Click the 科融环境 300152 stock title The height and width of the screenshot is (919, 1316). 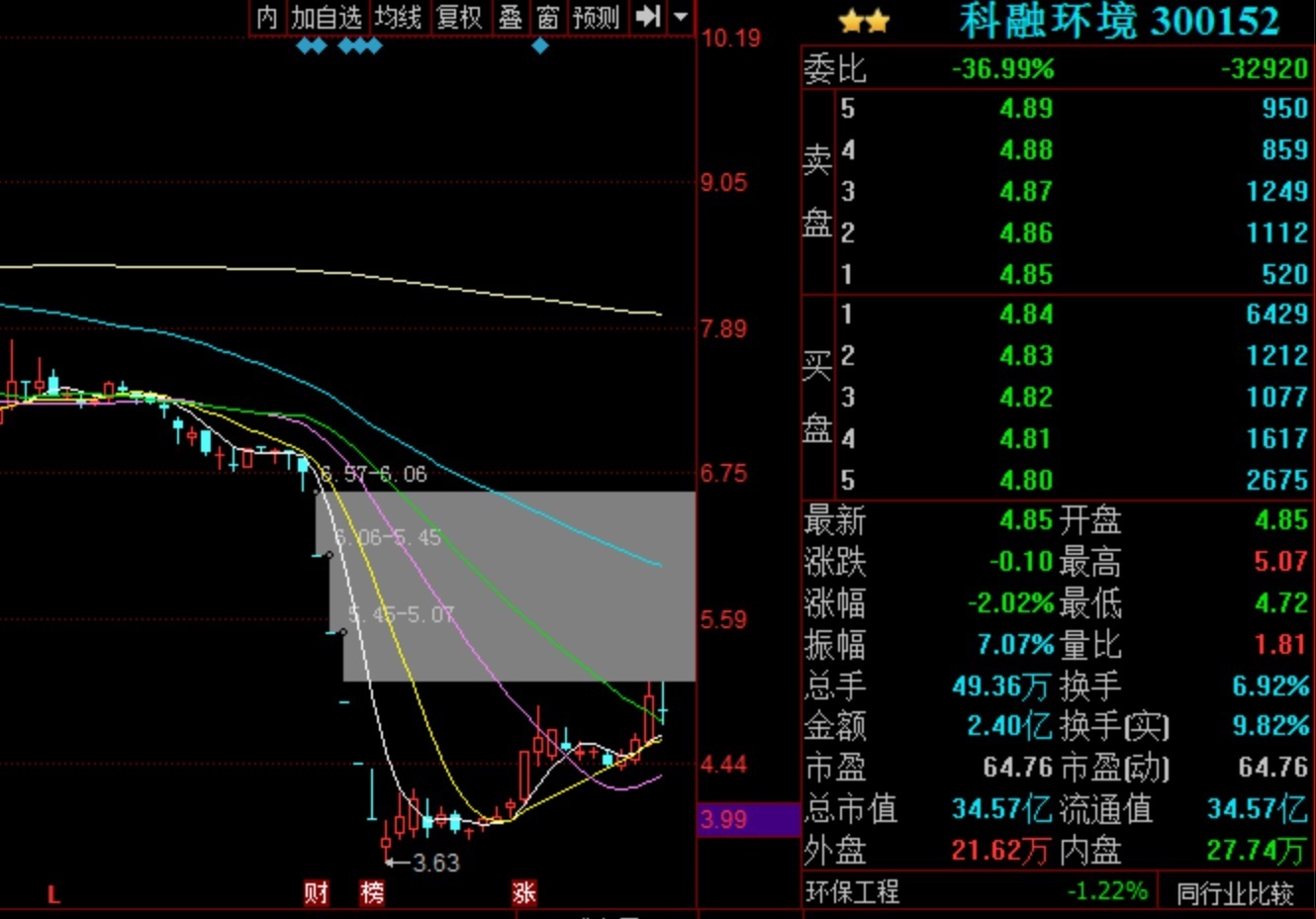pos(1119,22)
